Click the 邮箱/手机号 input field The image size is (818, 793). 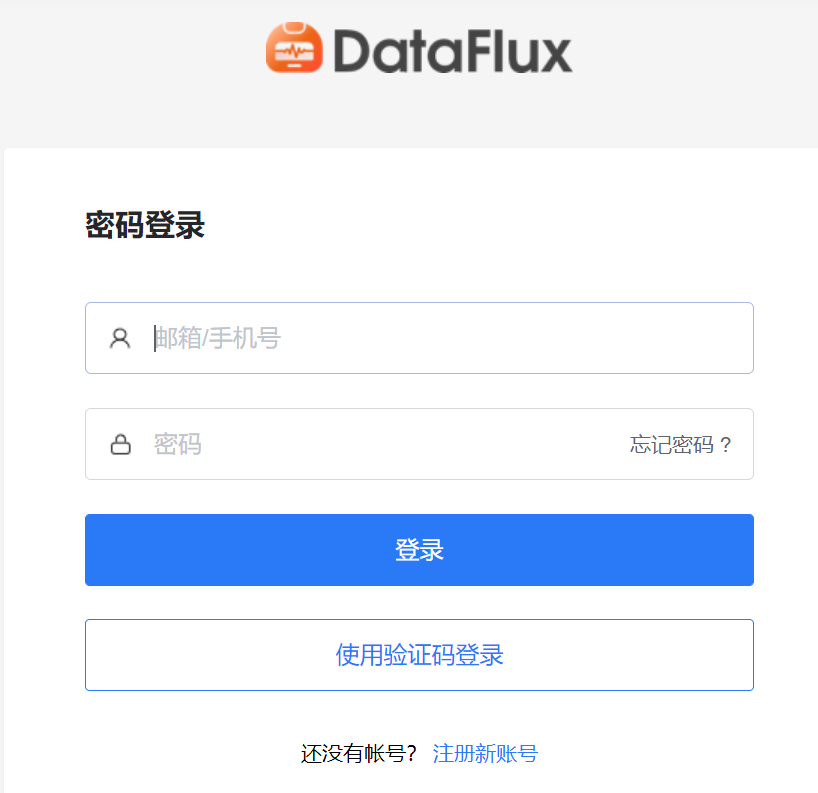400,338
